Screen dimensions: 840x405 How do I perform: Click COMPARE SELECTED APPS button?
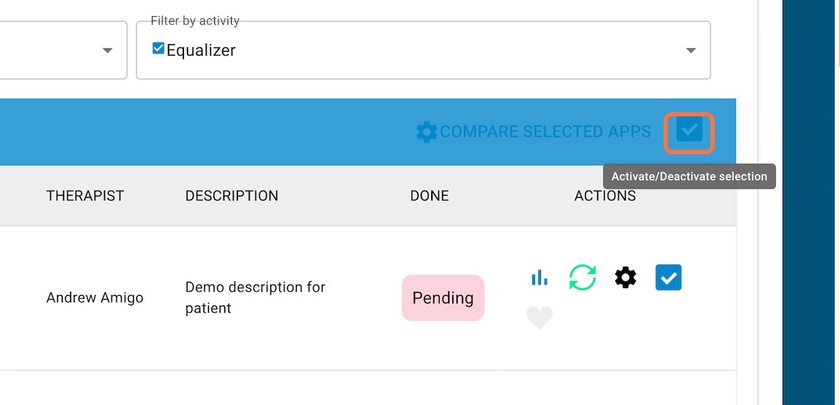(534, 132)
